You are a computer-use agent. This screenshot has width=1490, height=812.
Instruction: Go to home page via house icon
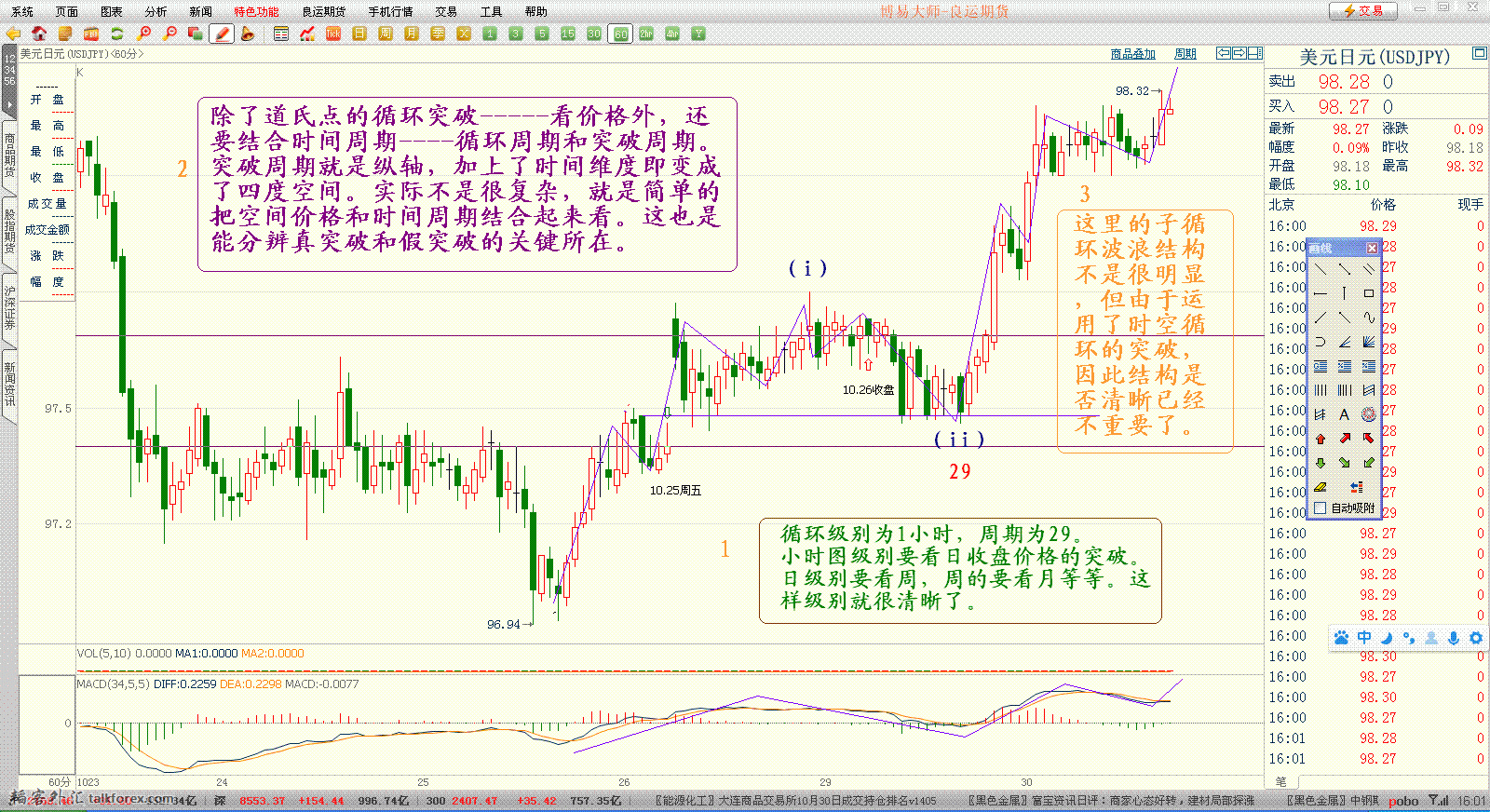coord(39,34)
